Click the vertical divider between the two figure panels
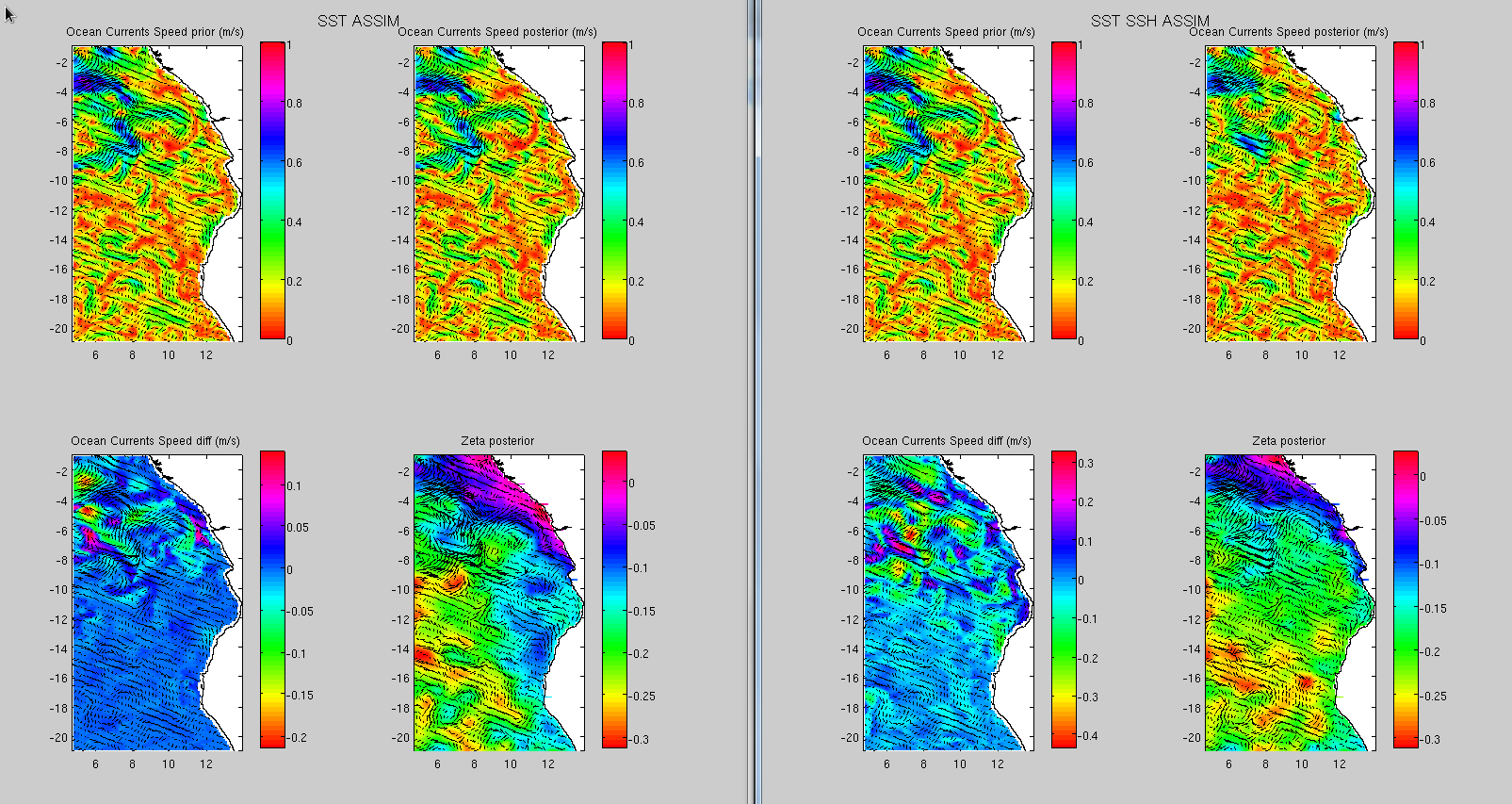1512x804 pixels. tap(755, 402)
